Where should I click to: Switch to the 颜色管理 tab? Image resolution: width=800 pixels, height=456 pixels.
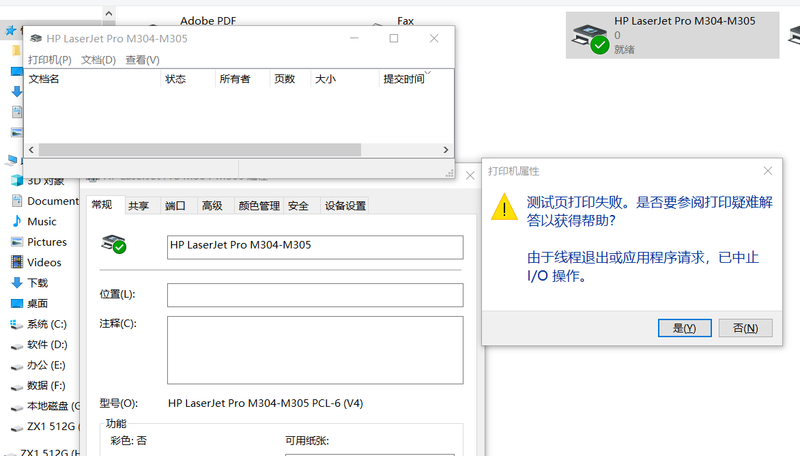(258, 206)
